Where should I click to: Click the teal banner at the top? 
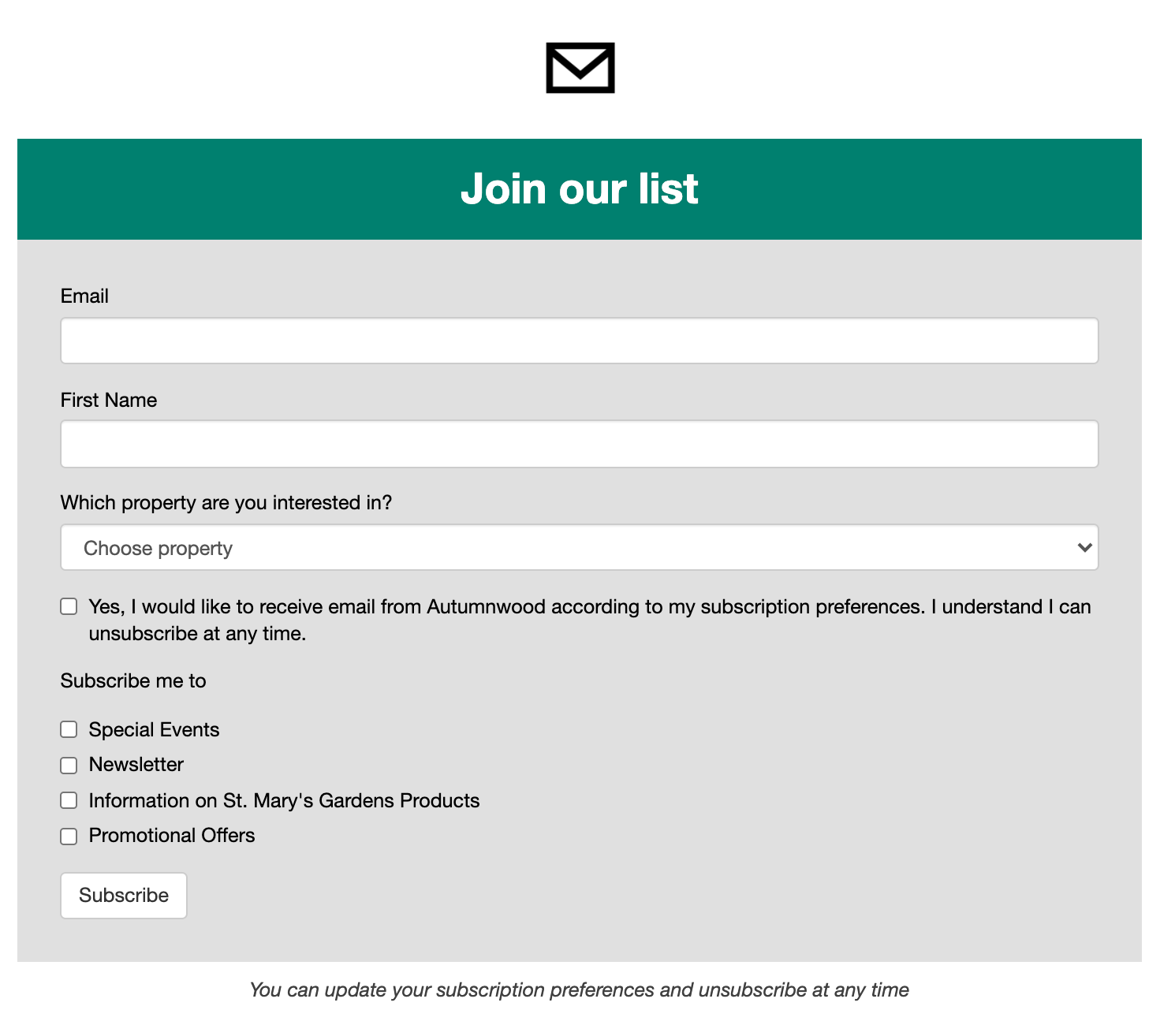pyautogui.click(x=580, y=189)
